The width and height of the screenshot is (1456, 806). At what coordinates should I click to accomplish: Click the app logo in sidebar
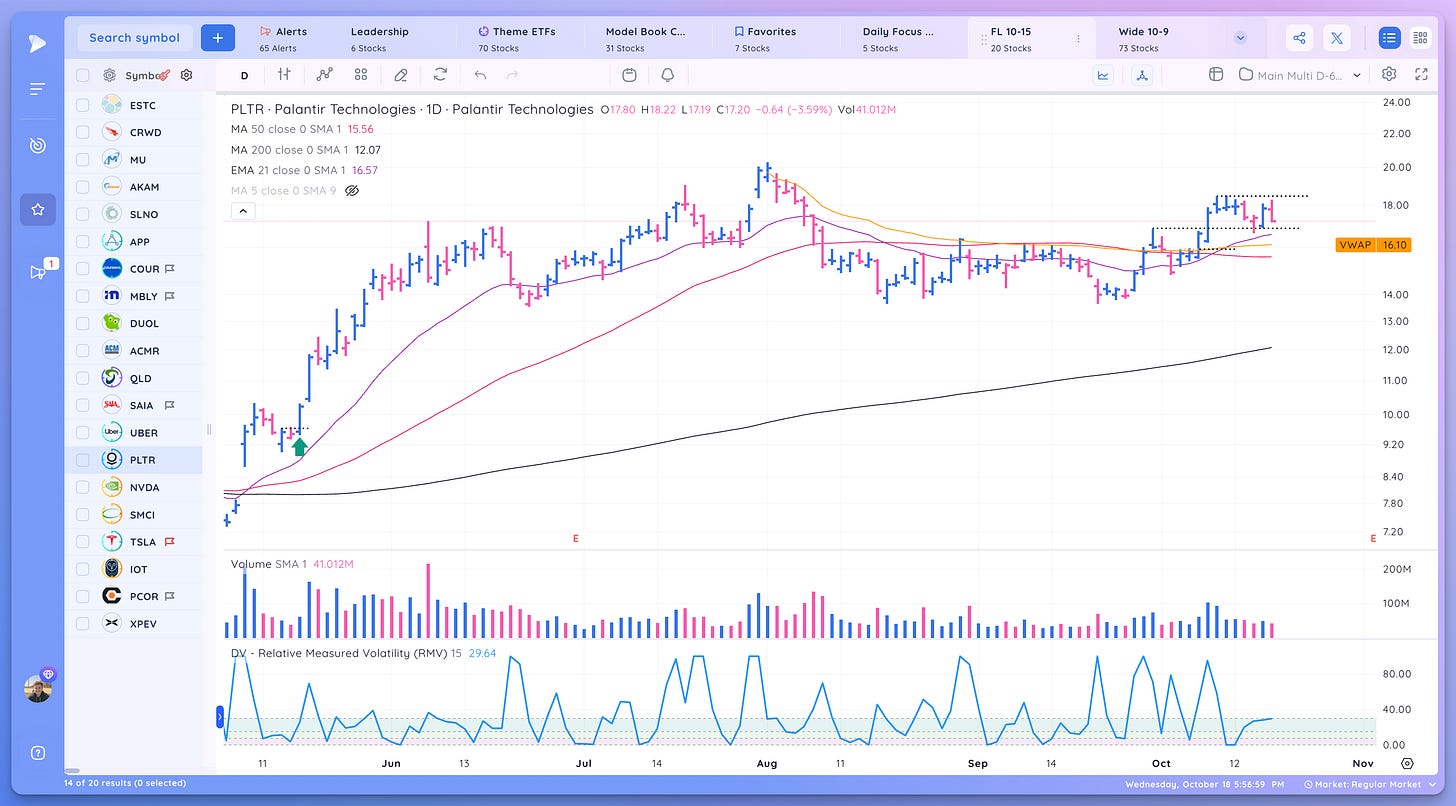pos(37,43)
